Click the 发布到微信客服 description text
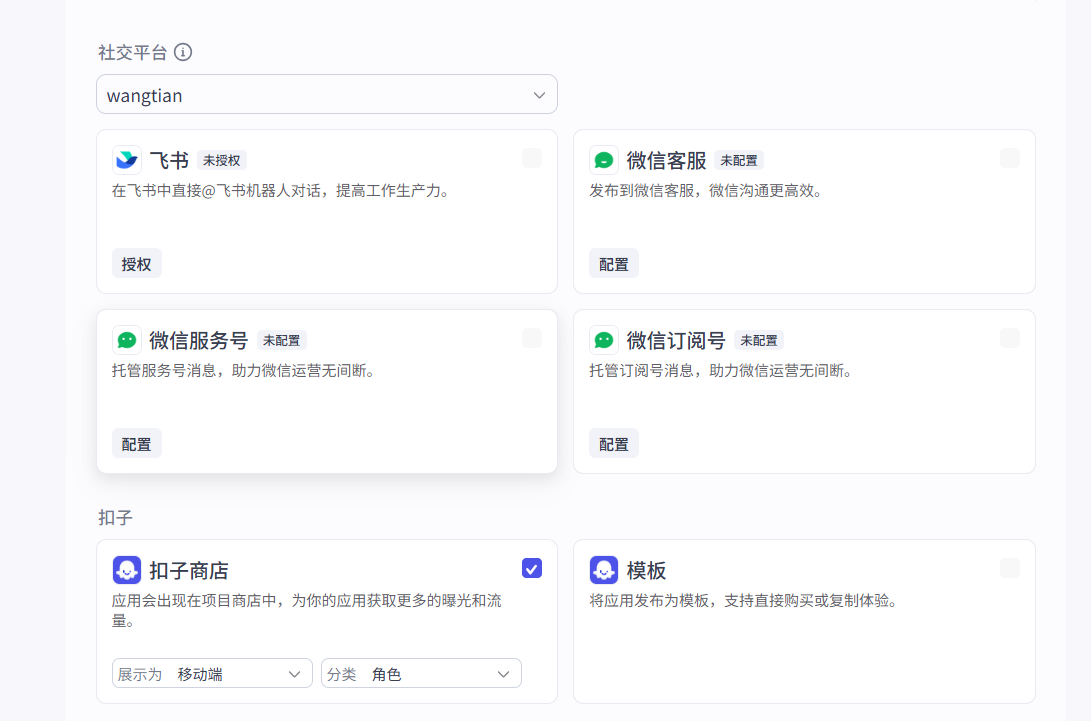1091x721 pixels. click(707, 191)
